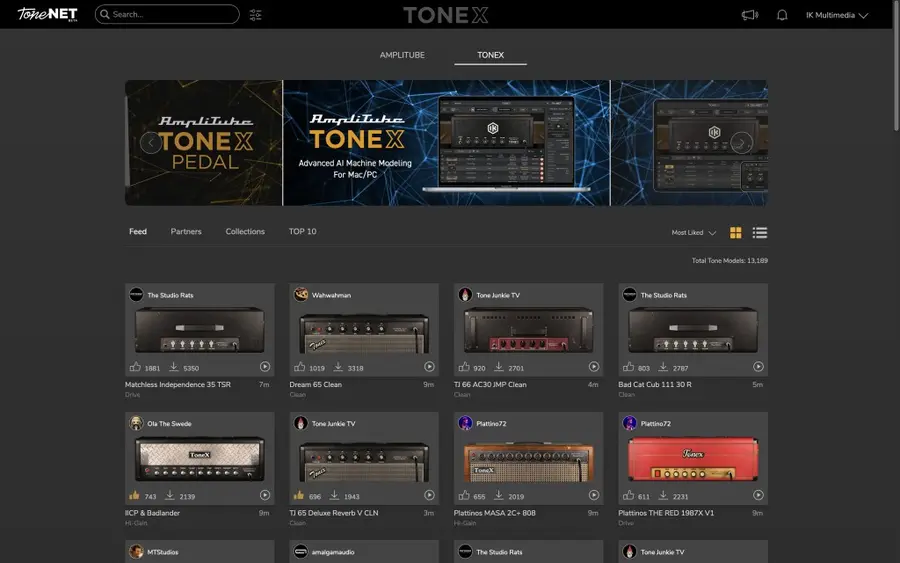Open the TOP 10 tab

[302, 231]
